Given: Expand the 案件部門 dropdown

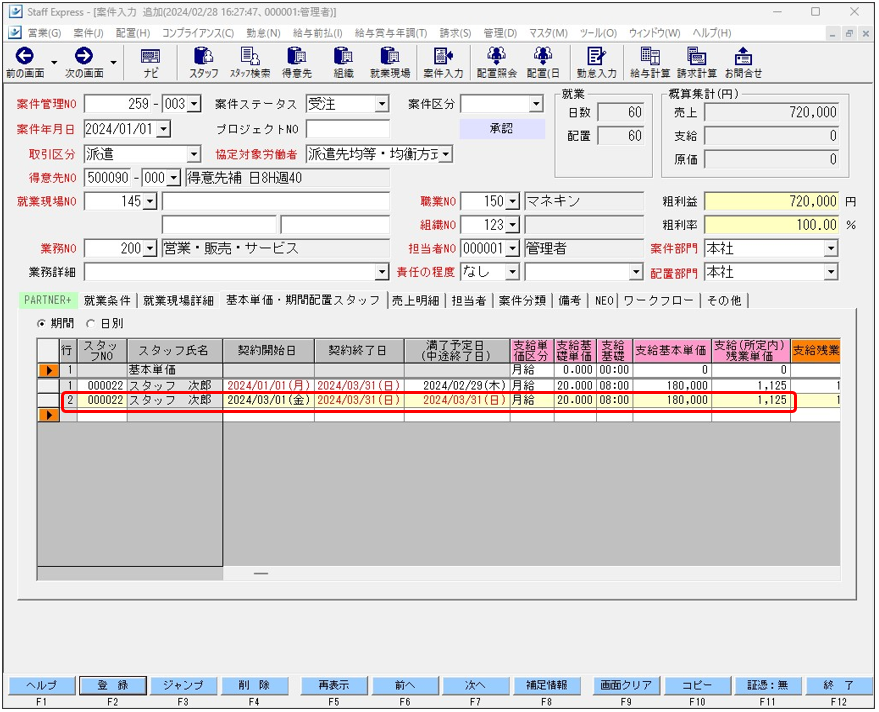Looking at the screenshot, I should (831, 248).
